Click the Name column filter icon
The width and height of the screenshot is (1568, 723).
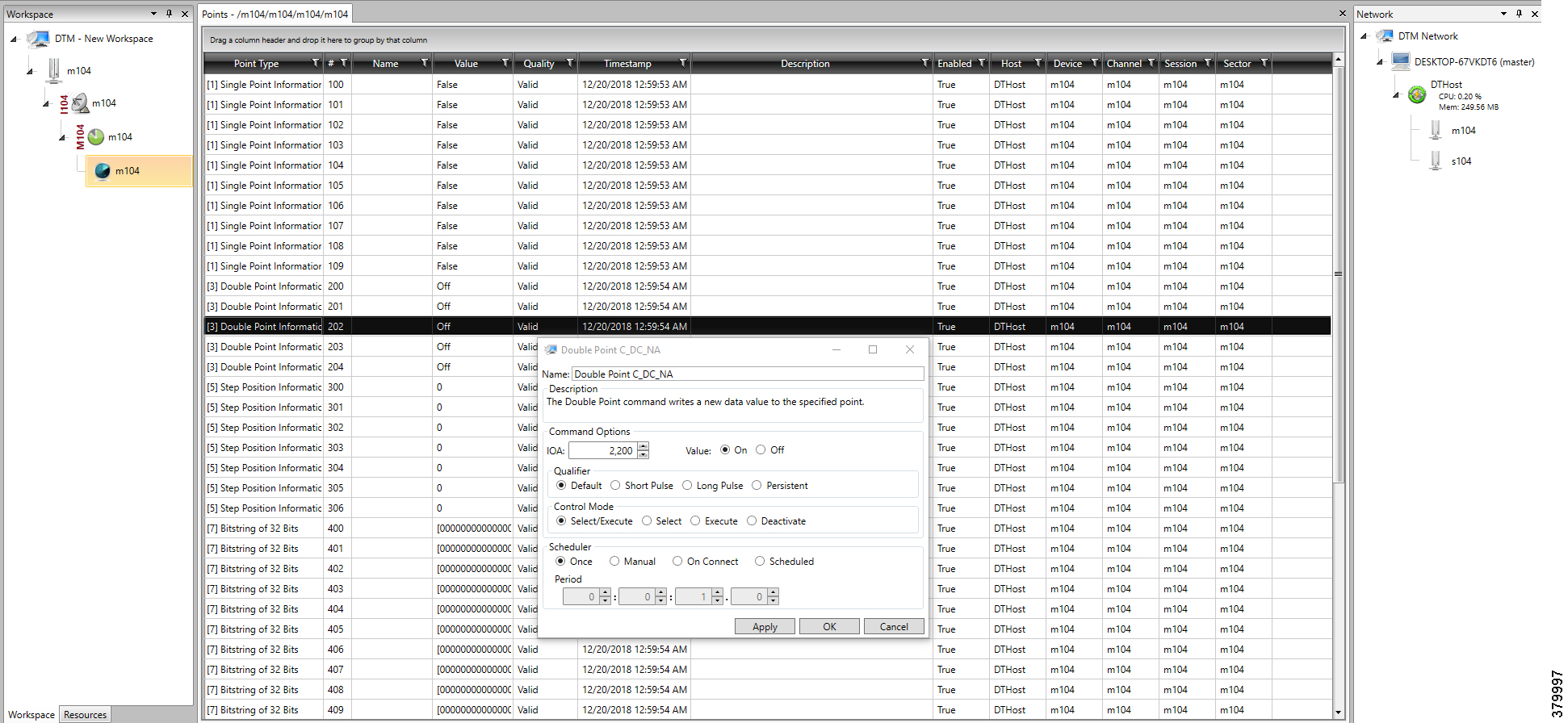click(x=425, y=63)
